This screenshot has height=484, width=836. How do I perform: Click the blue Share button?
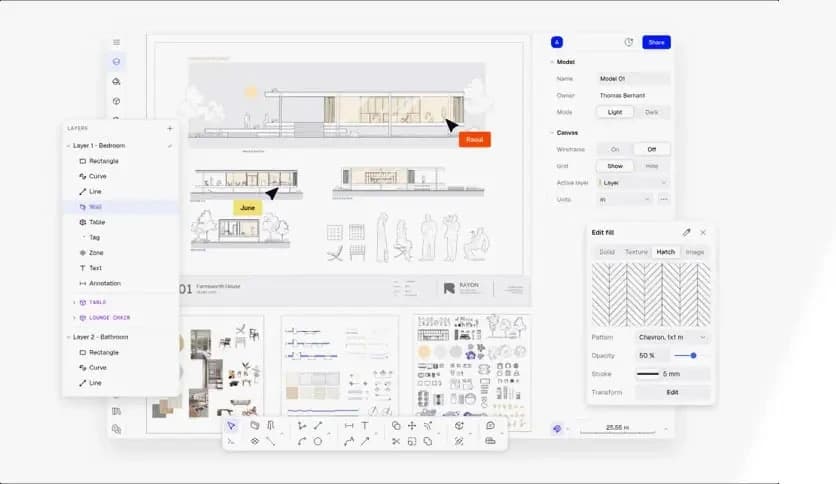coord(656,42)
